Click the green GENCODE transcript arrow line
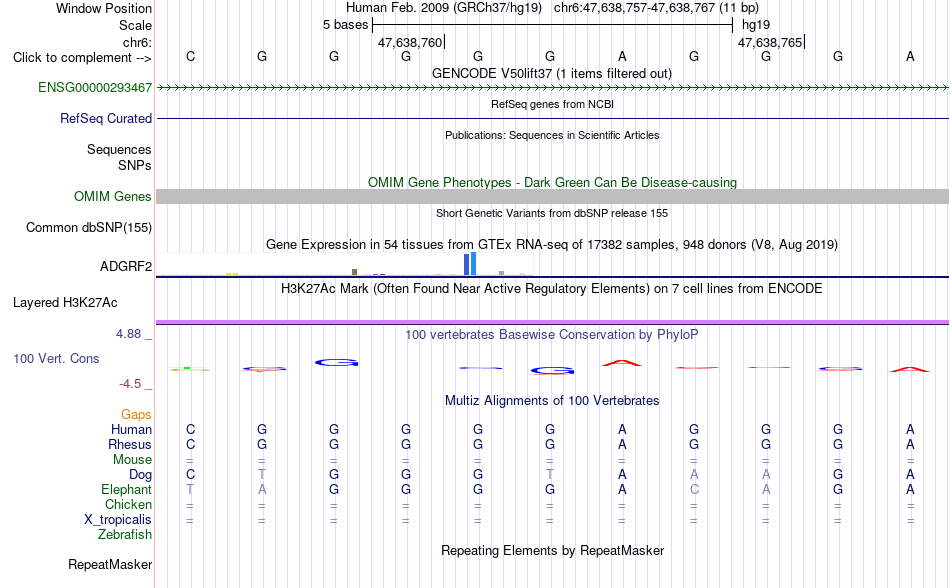Viewport: 950px width, 588px height. tap(552, 88)
